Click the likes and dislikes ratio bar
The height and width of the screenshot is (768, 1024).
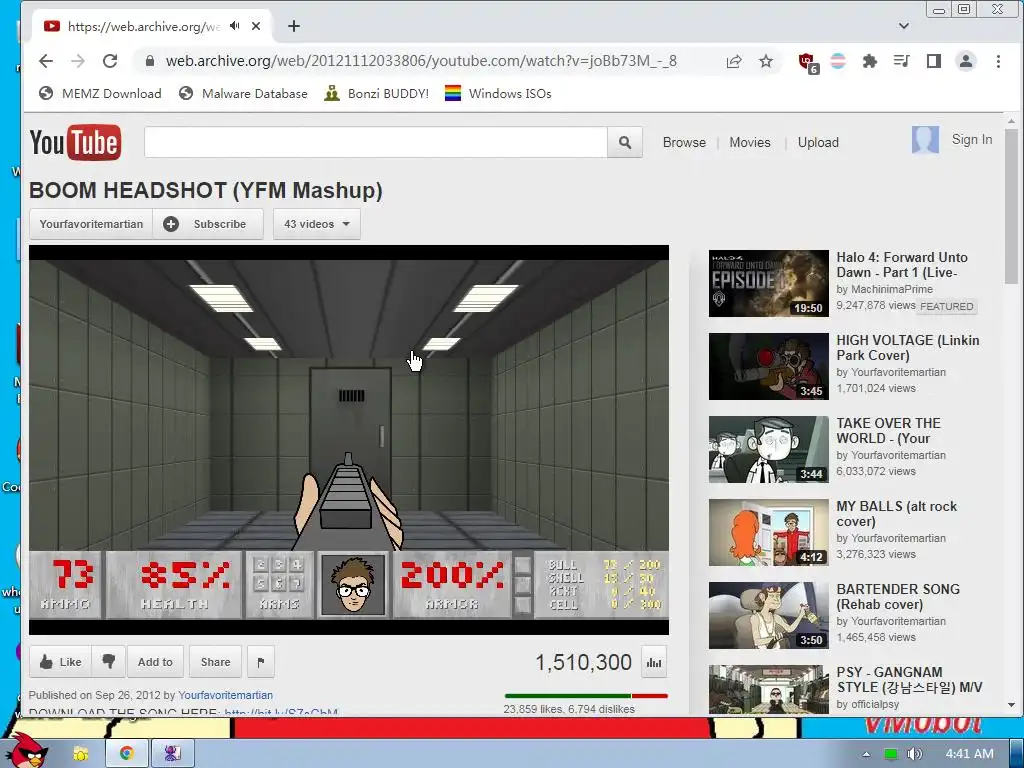pos(586,696)
